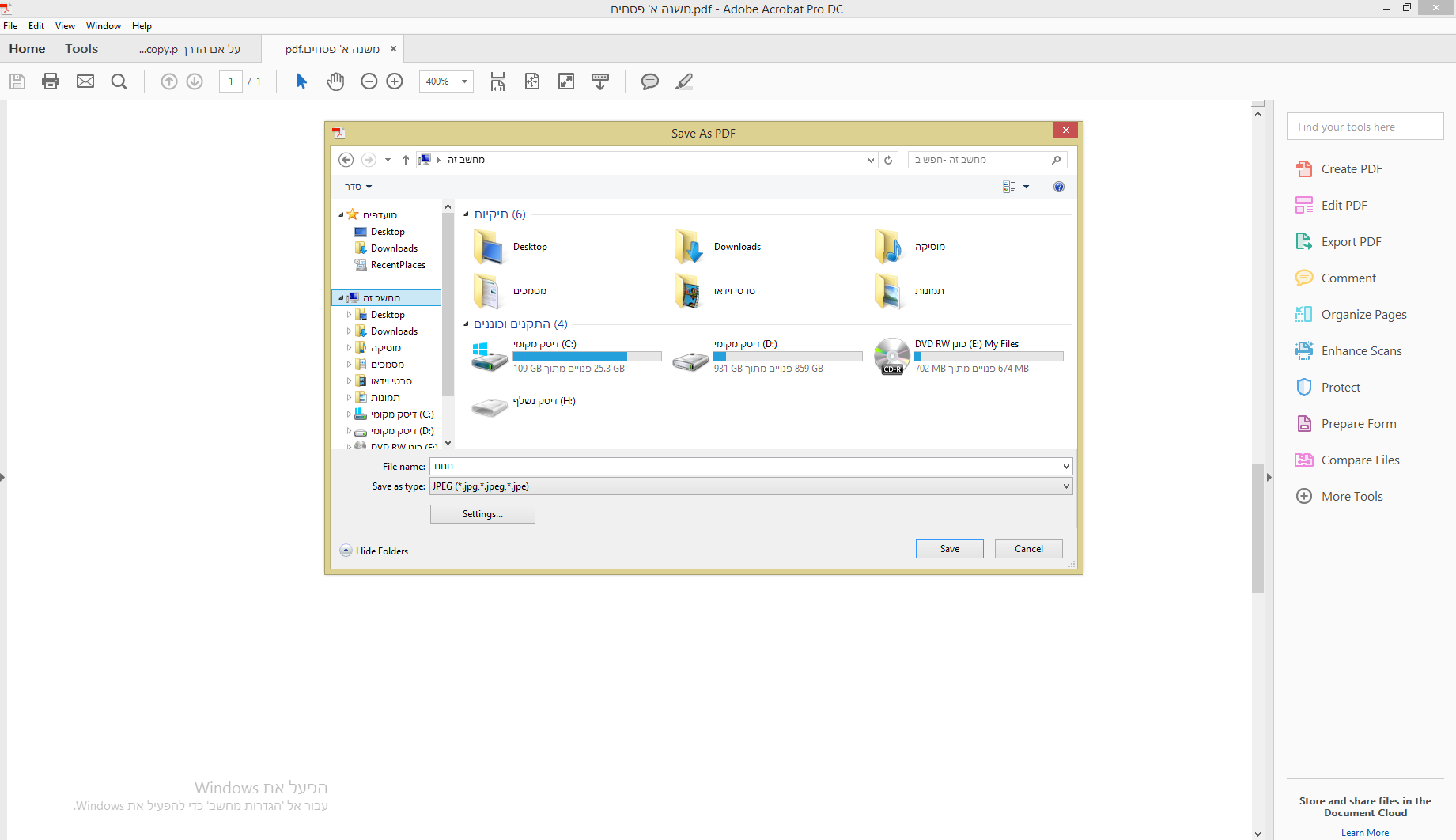The height and width of the screenshot is (840, 1456).
Task: Click the Learn More link
Action: tap(1365, 833)
